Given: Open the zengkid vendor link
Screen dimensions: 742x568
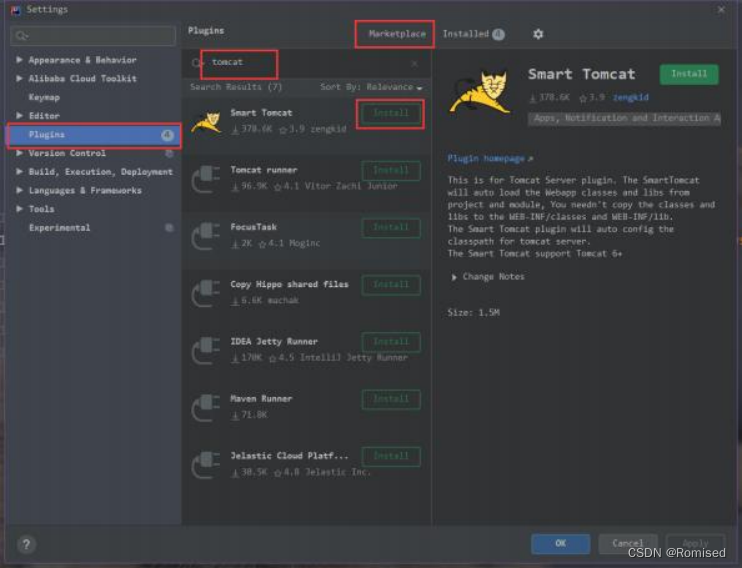Looking at the screenshot, I should [x=630, y=98].
